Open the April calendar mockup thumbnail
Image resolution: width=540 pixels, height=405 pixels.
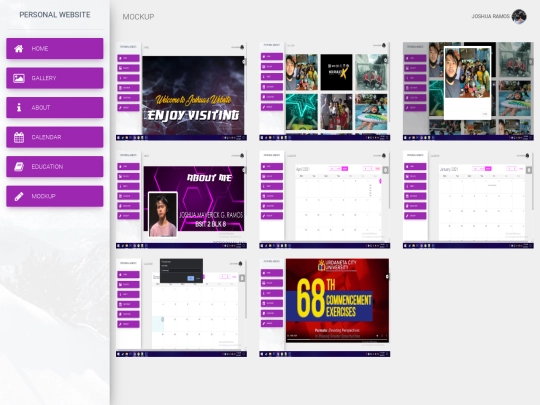click(325, 199)
